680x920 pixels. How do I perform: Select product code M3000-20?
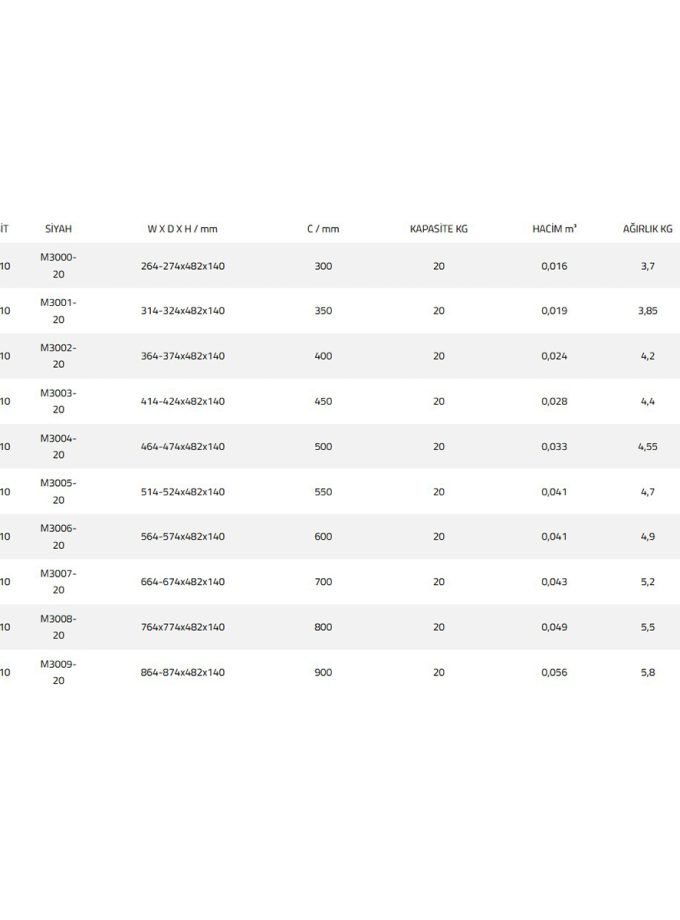pos(58,265)
